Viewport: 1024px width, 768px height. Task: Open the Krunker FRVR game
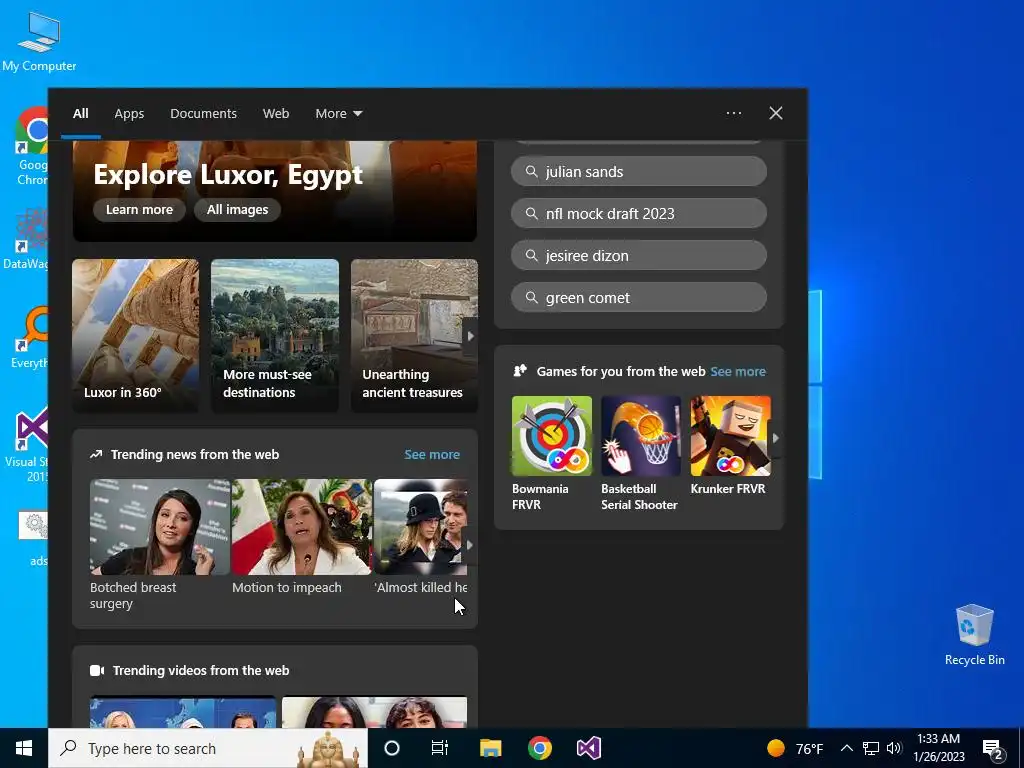point(729,447)
